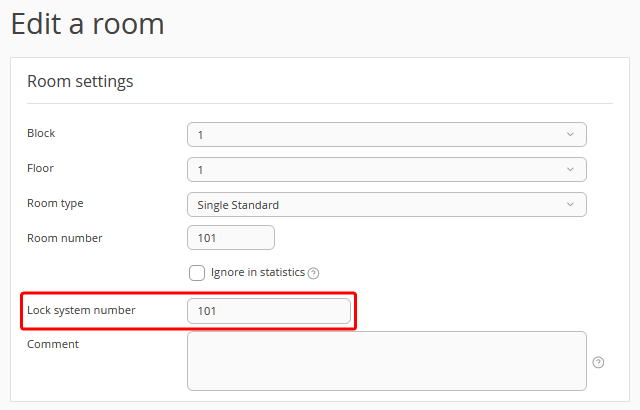Click the chevron arrow in Room type field
The image size is (640, 410).
click(570, 204)
